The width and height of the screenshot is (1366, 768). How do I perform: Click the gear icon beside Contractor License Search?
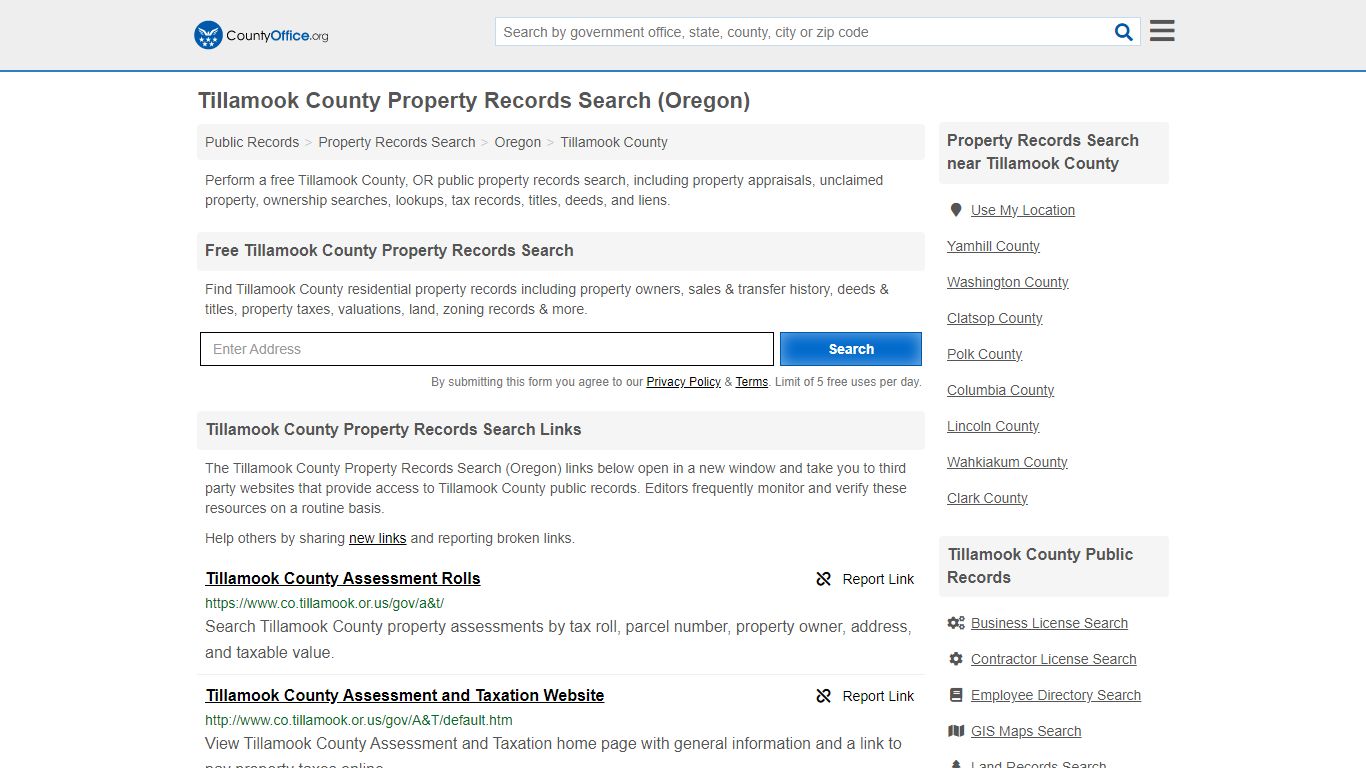[x=956, y=659]
